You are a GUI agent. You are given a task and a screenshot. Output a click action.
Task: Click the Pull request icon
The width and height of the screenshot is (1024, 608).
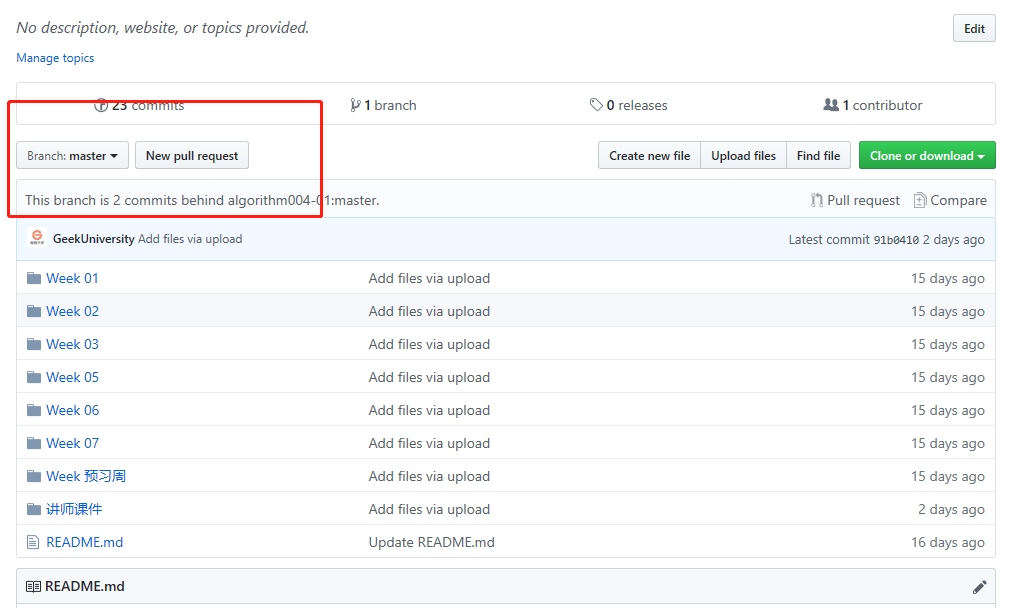pyautogui.click(x=817, y=200)
